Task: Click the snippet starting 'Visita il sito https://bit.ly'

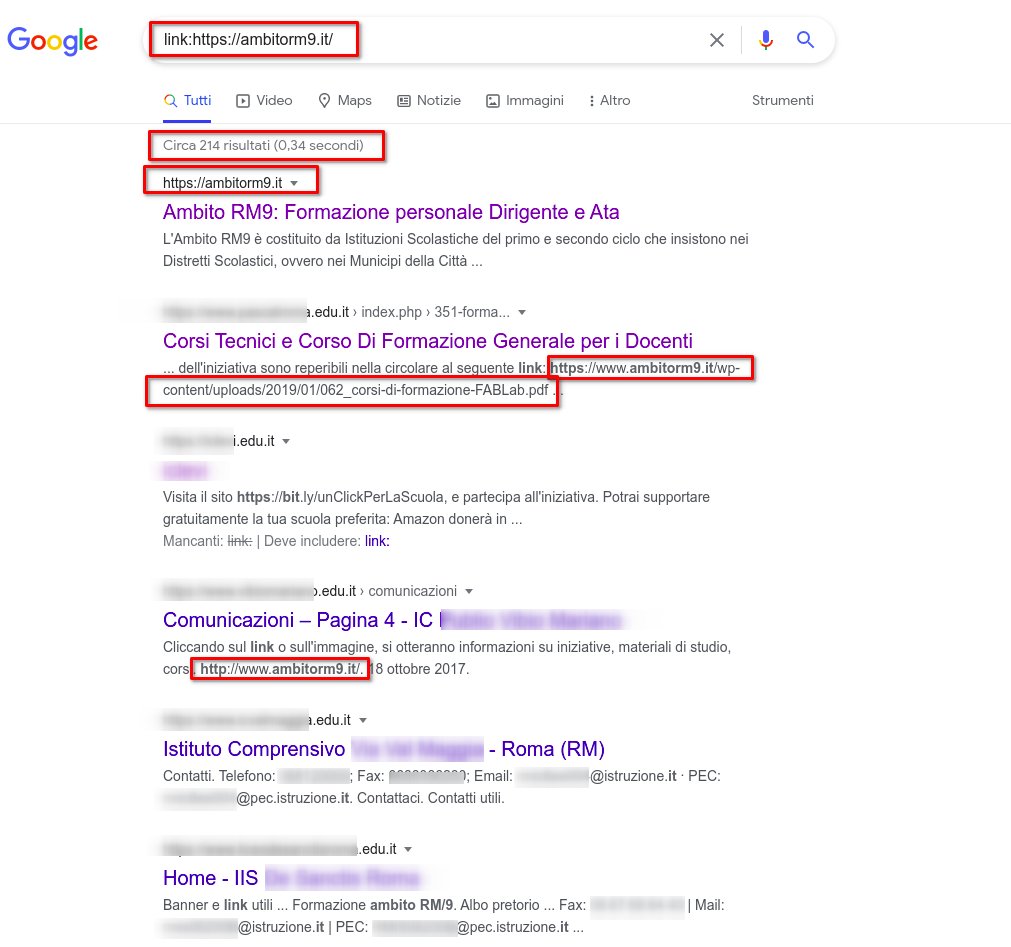Action: coord(436,508)
